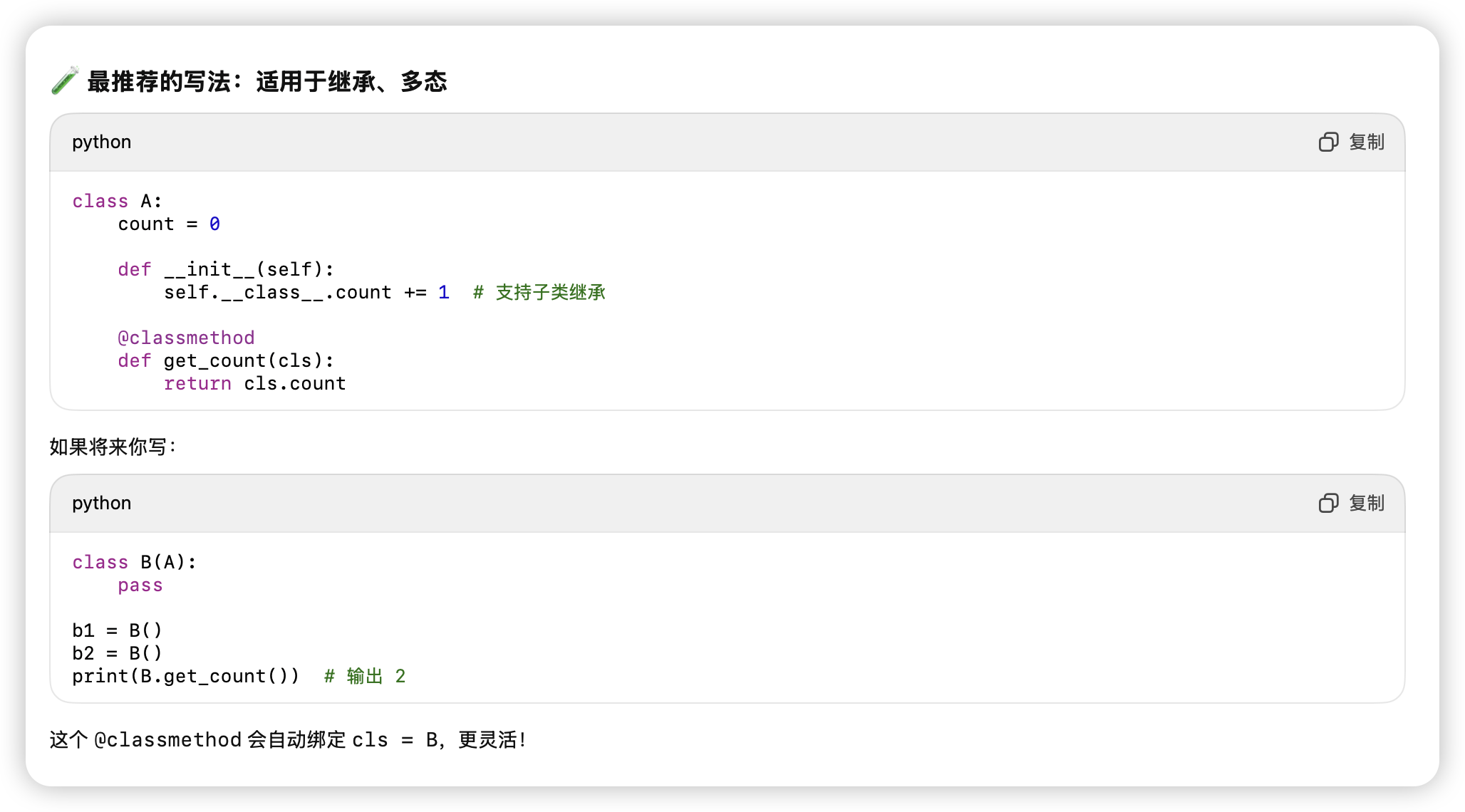1465x812 pixels.
Task: Click the 'b2 = B()' line
Action: tap(118, 654)
